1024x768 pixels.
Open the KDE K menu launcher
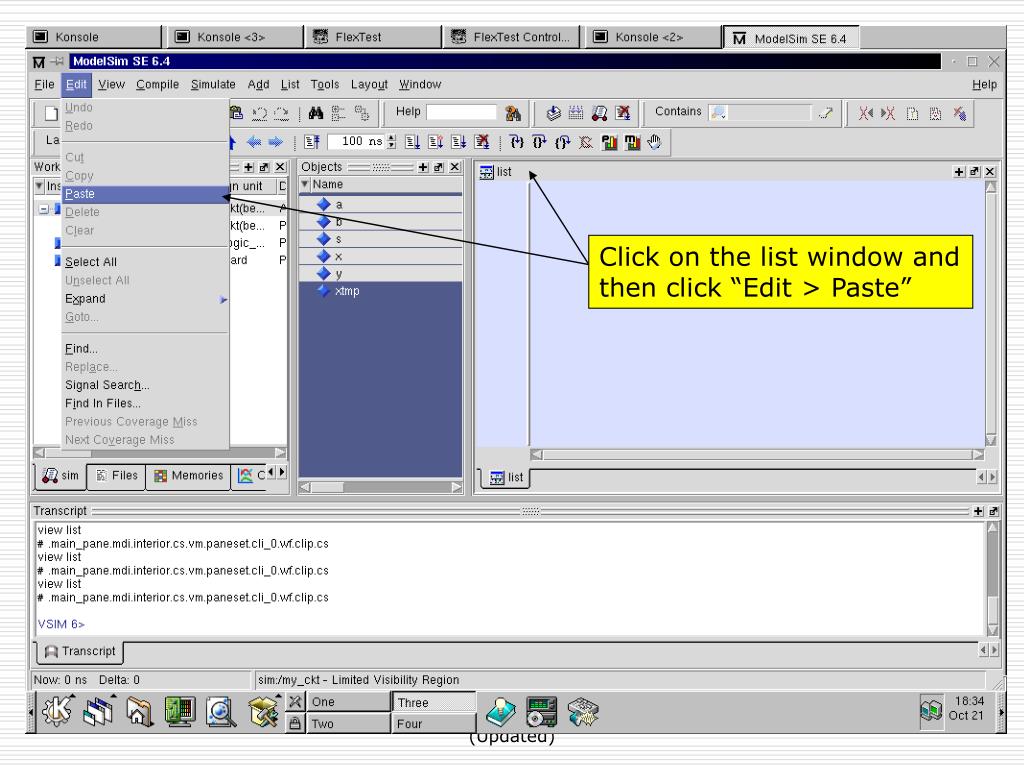(x=57, y=711)
